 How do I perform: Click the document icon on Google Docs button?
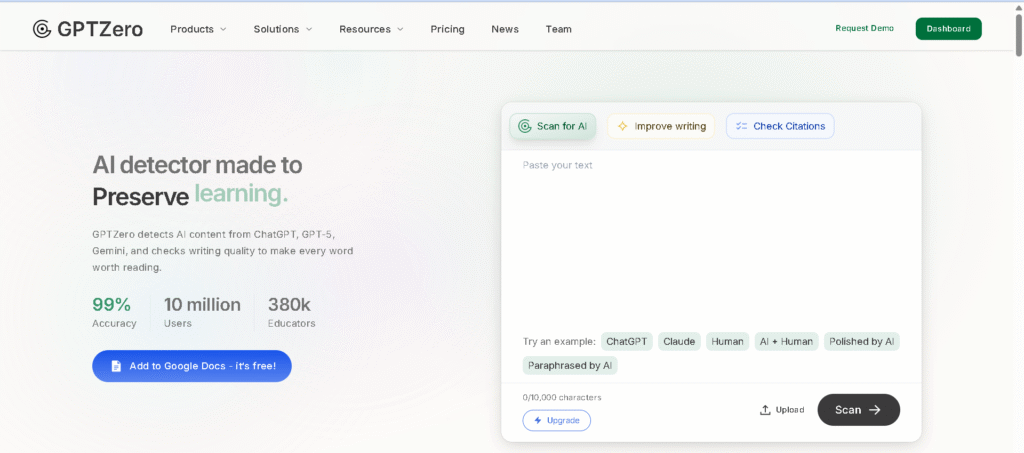click(116, 366)
